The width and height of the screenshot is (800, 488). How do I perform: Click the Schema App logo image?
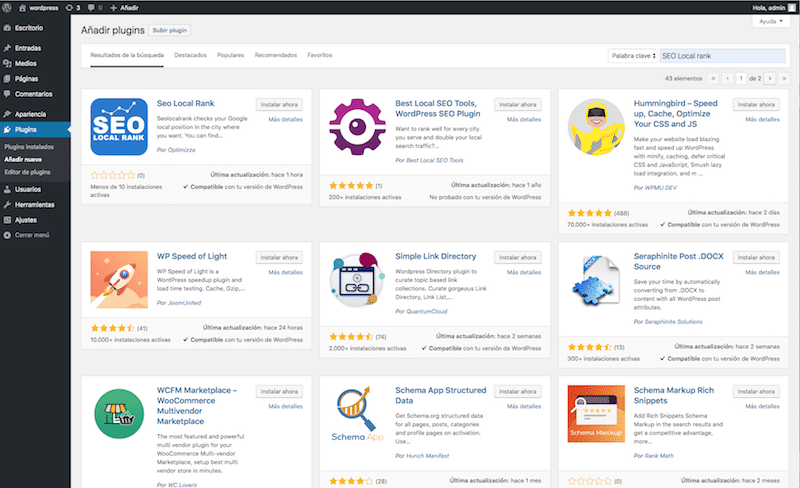click(357, 413)
